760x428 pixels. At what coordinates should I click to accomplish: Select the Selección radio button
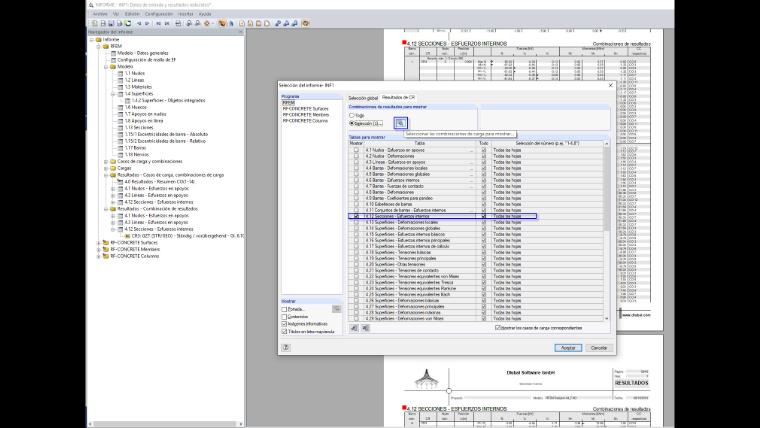coord(352,124)
